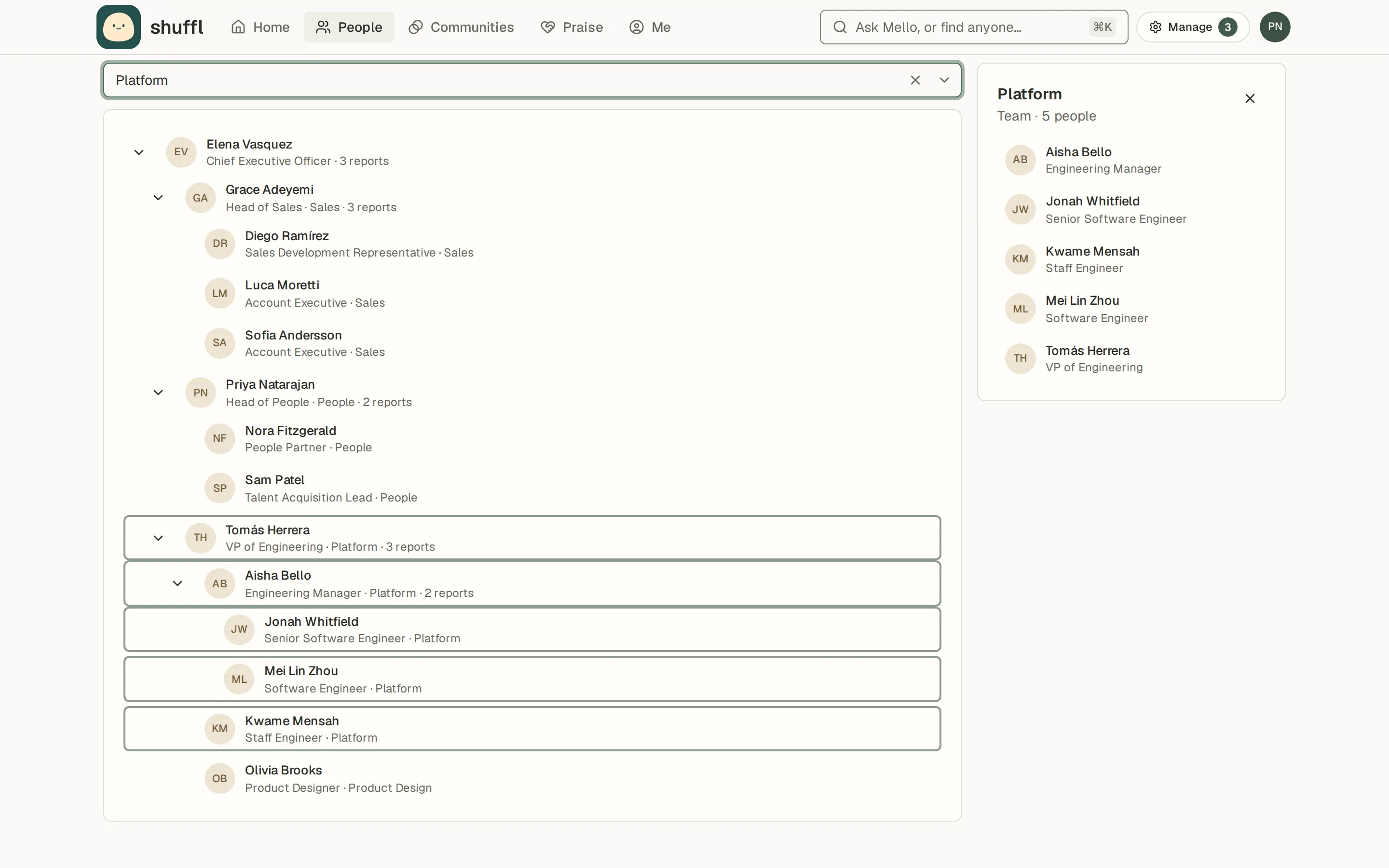The image size is (1389, 868).
Task: Select Nora Fitzgerald in the tree
Action: coord(532,439)
